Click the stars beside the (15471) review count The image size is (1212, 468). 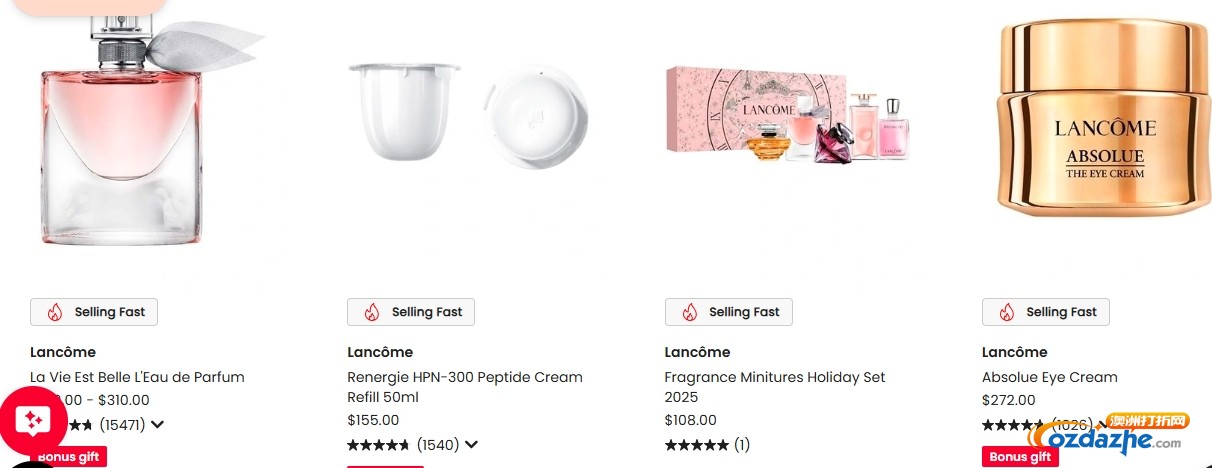(78, 425)
